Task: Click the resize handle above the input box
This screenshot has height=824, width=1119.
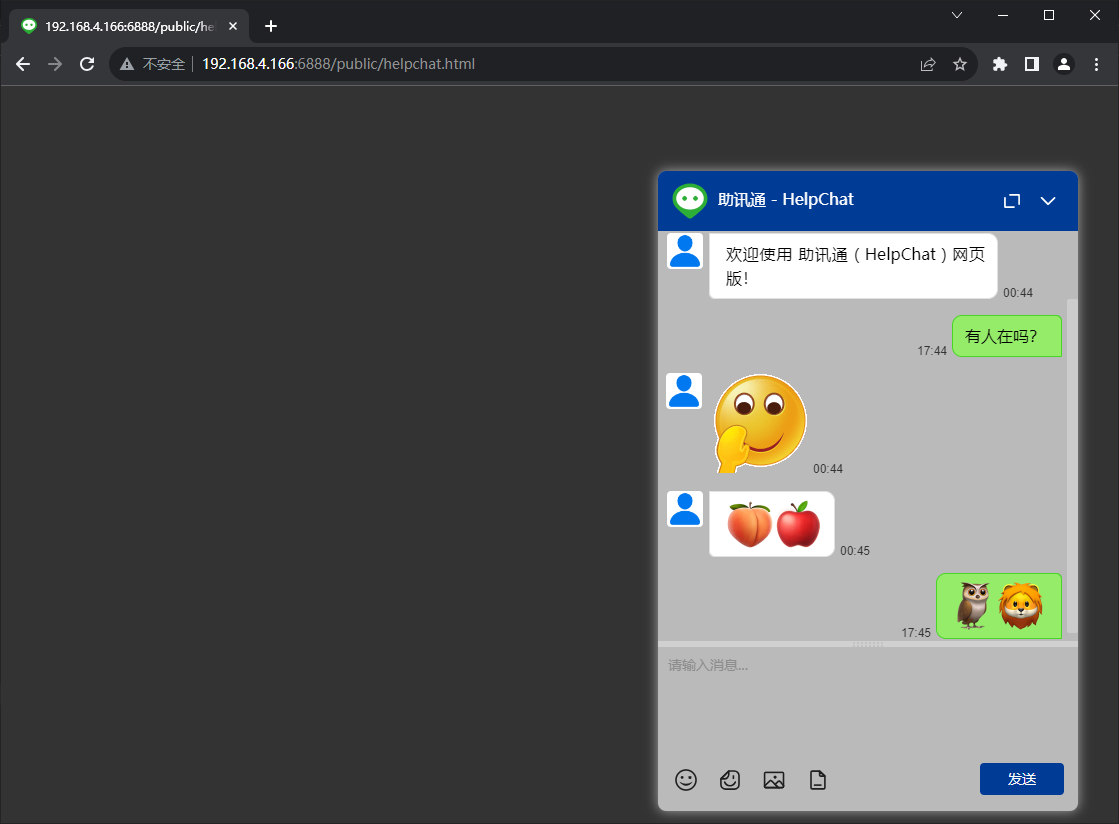Action: (868, 644)
